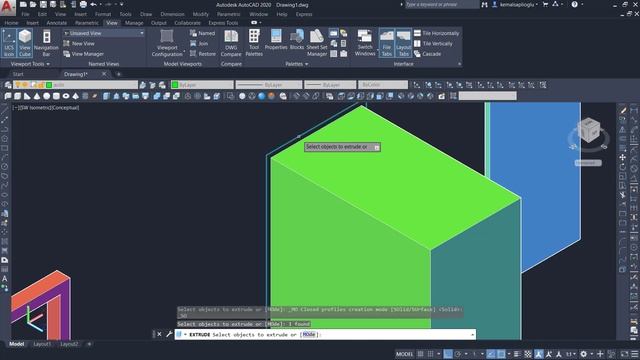The width and height of the screenshot is (640, 360).
Task: Open the Tool Palettes
Action: coord(254,43)
